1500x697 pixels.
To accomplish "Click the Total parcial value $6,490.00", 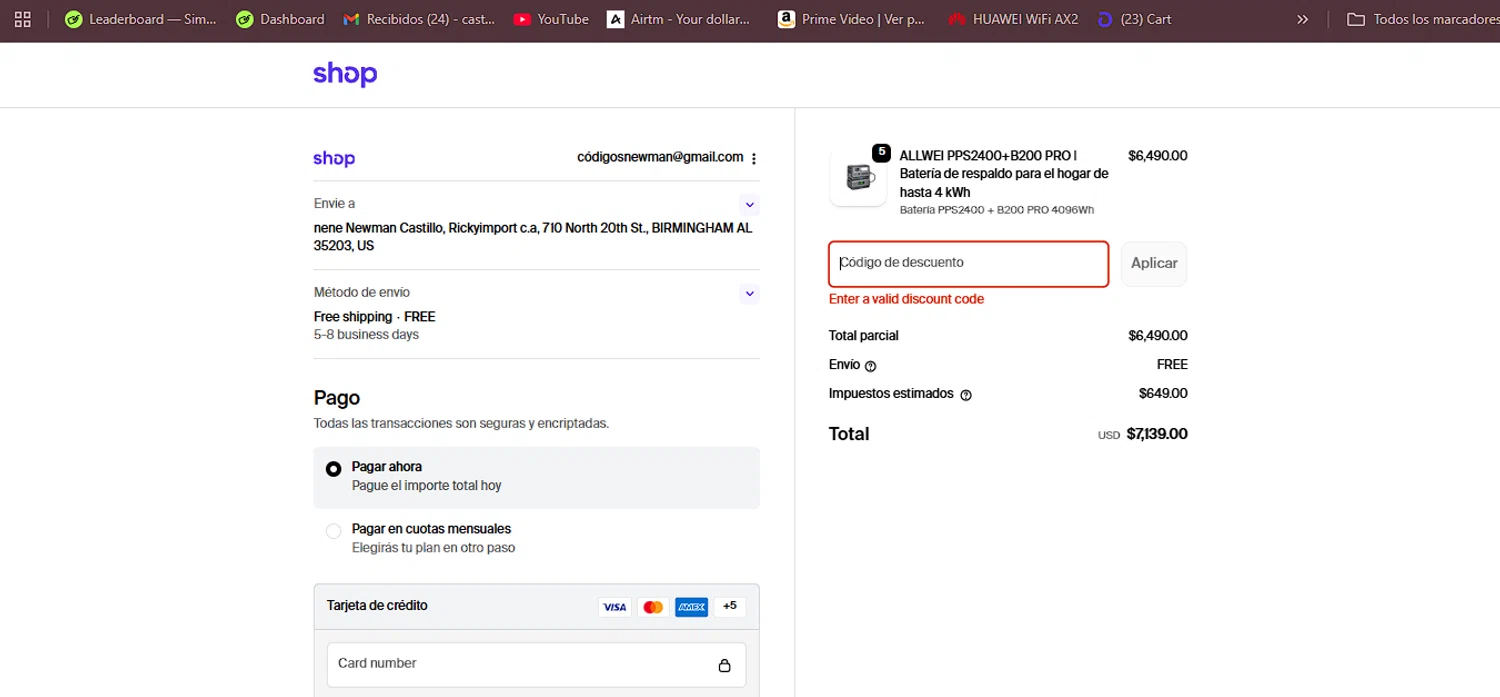I will pyautogui.click(x=1158, y=336).
